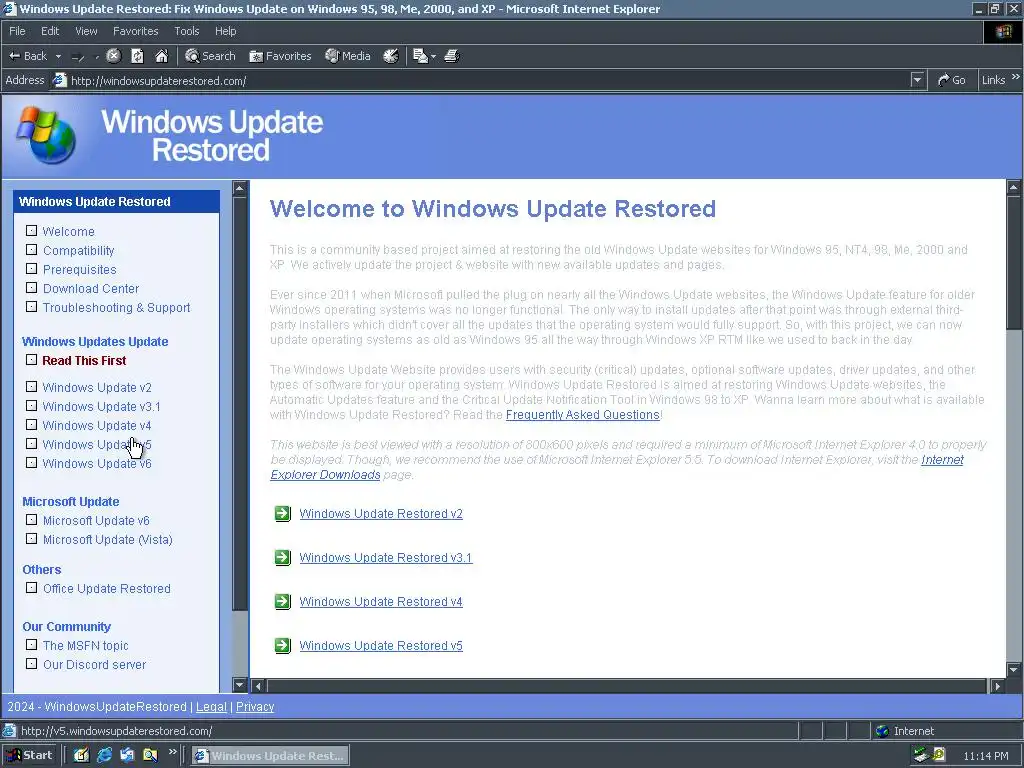The height and width of the screenshot is (768, 1024).
Task: Open the Search pane from the toolbar
Action: point(210,56)
